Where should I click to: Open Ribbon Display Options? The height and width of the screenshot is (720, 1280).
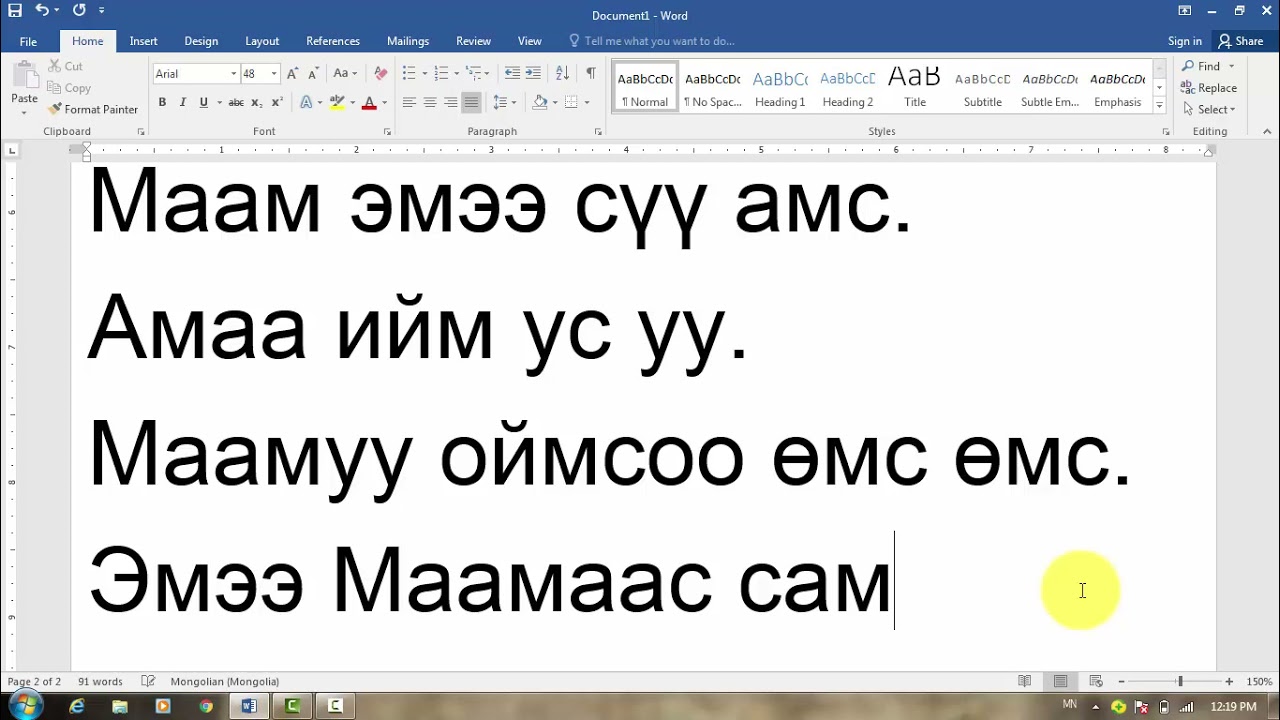pyautogui.click(x=1185, y=10)
